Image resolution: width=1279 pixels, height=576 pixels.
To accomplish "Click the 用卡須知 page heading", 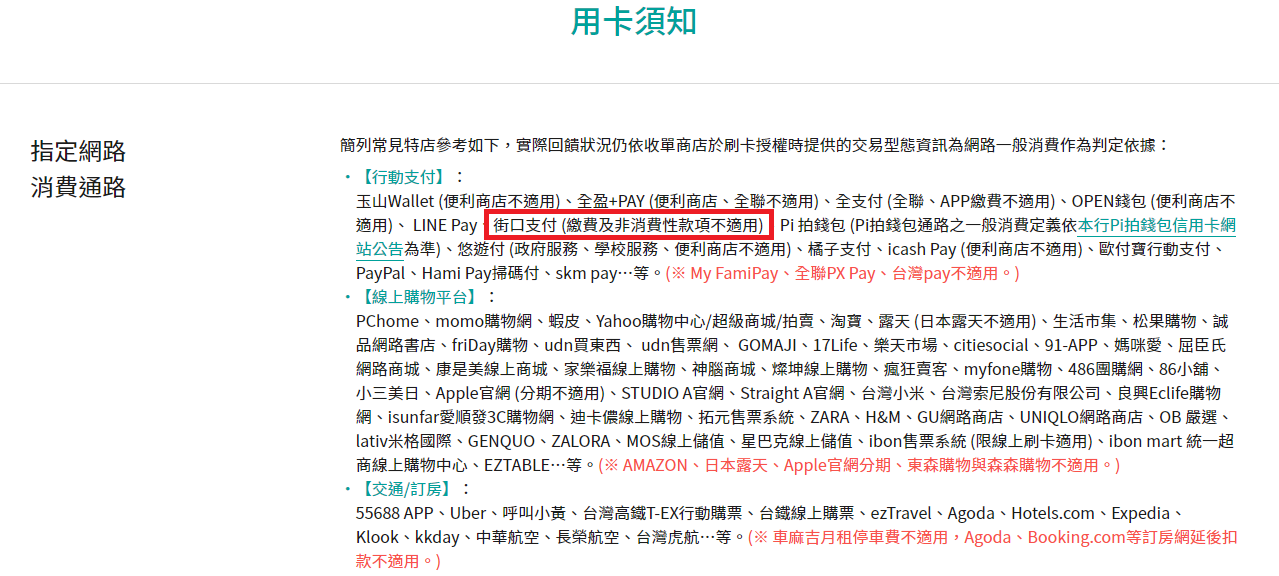I will (634, 22).
